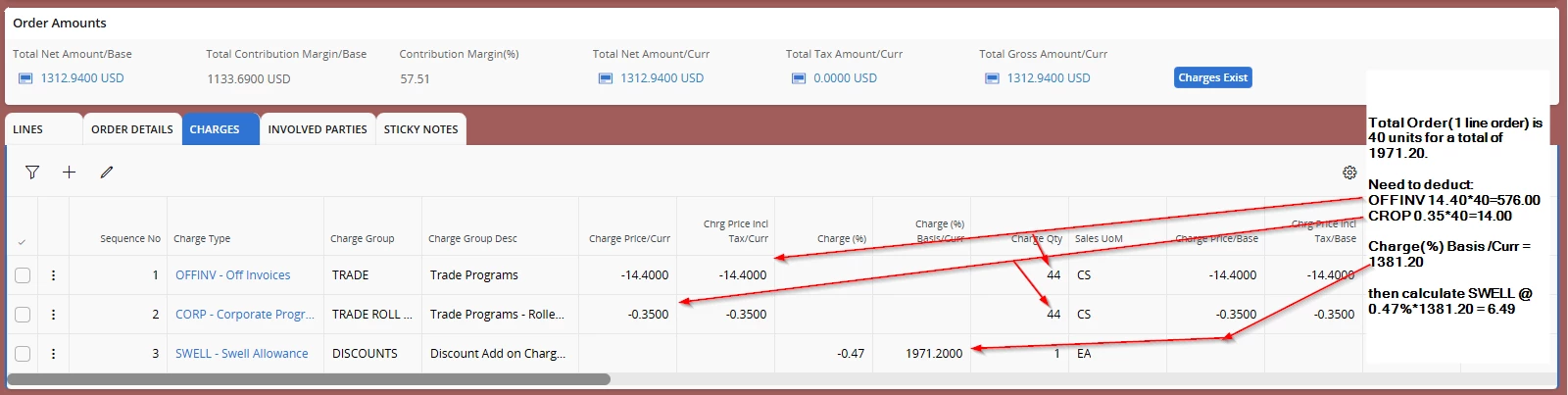
Task: Click the select-all checkmark in table header
Action: pos(22,242)
